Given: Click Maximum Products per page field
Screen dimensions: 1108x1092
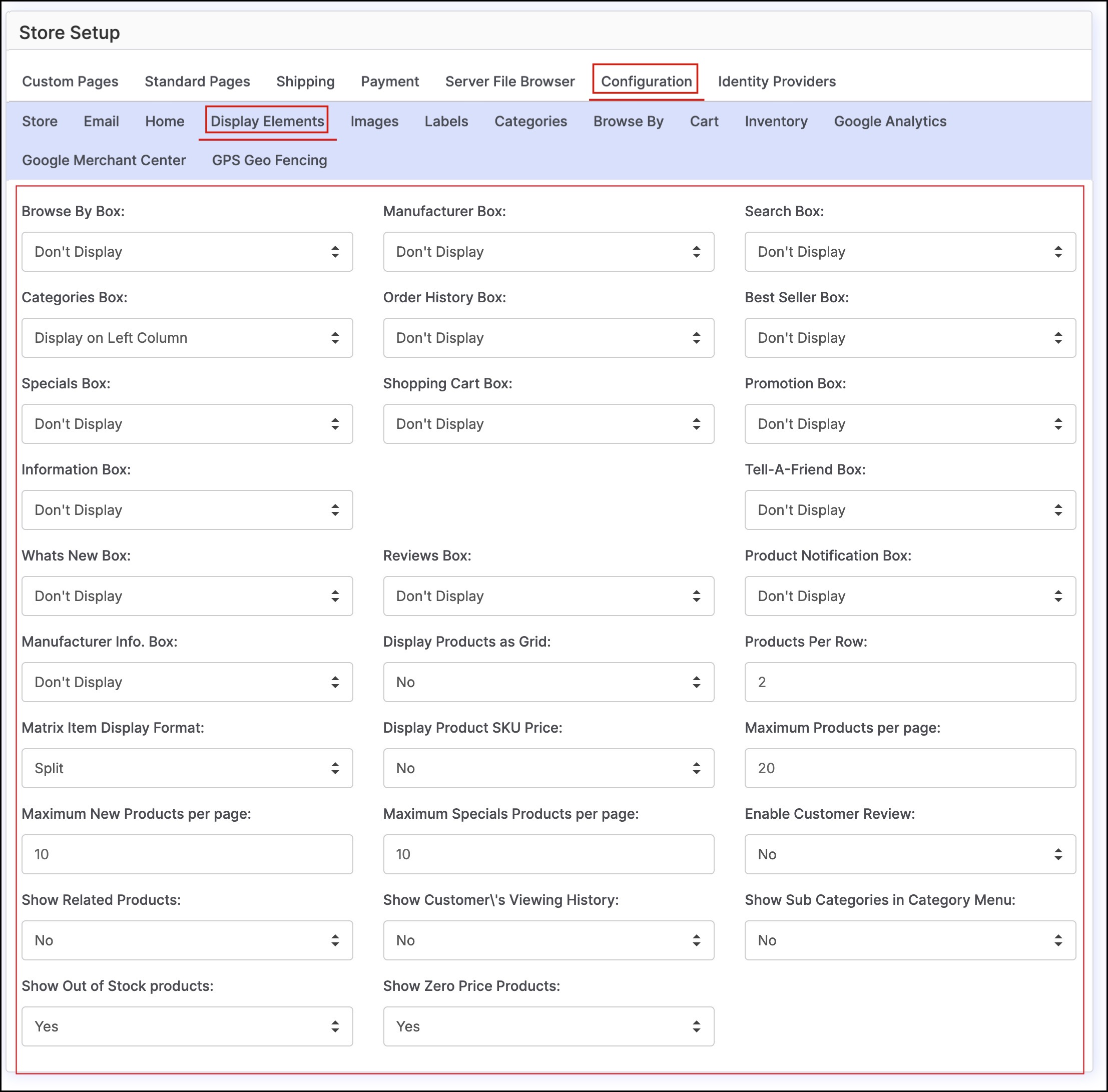Looking at the screenshot, I should pyautogui.click(x=909, y=768).
